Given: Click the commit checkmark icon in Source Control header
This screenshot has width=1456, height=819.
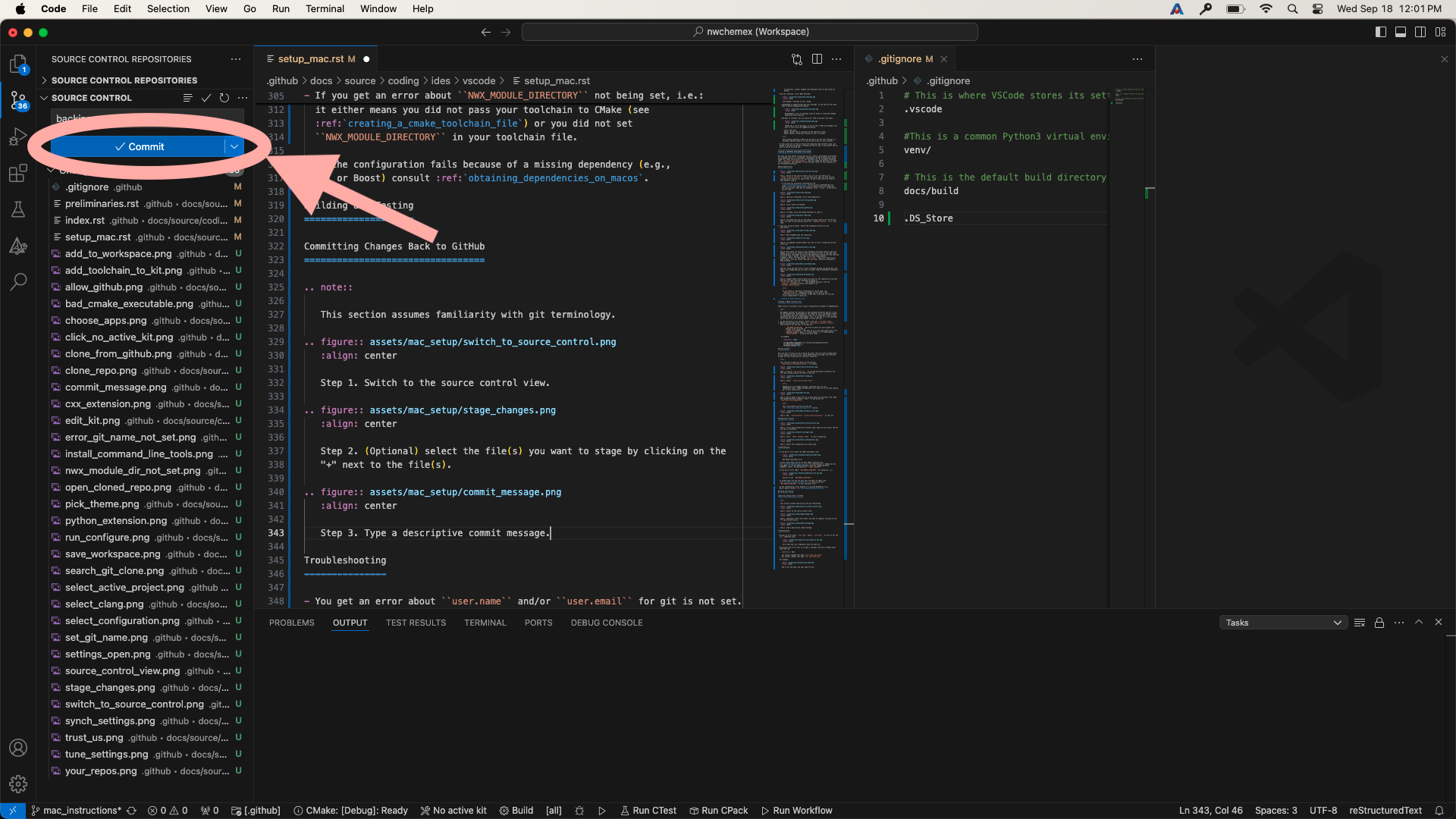Looking at the screenshot, I should pos(206,98).
